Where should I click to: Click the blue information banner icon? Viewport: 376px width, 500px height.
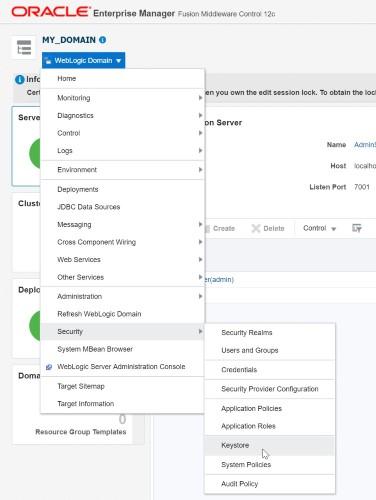(20, 79)
